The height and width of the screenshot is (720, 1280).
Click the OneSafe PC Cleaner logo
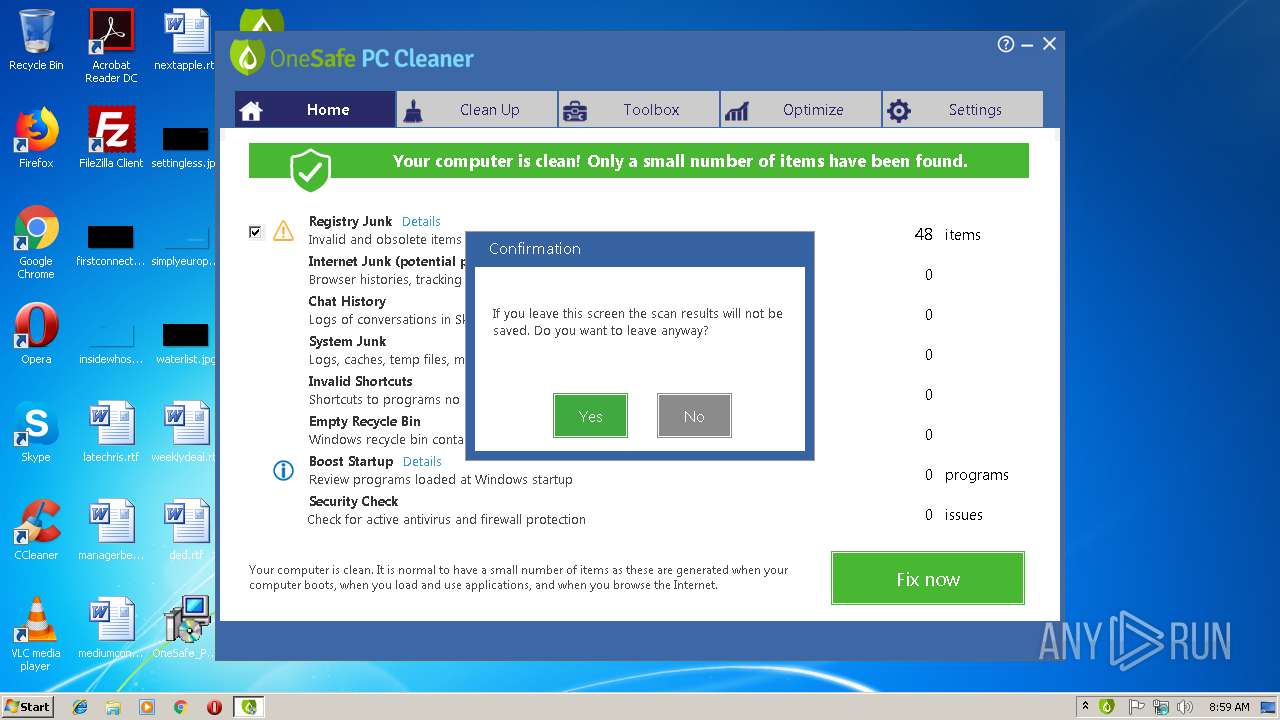351,57
